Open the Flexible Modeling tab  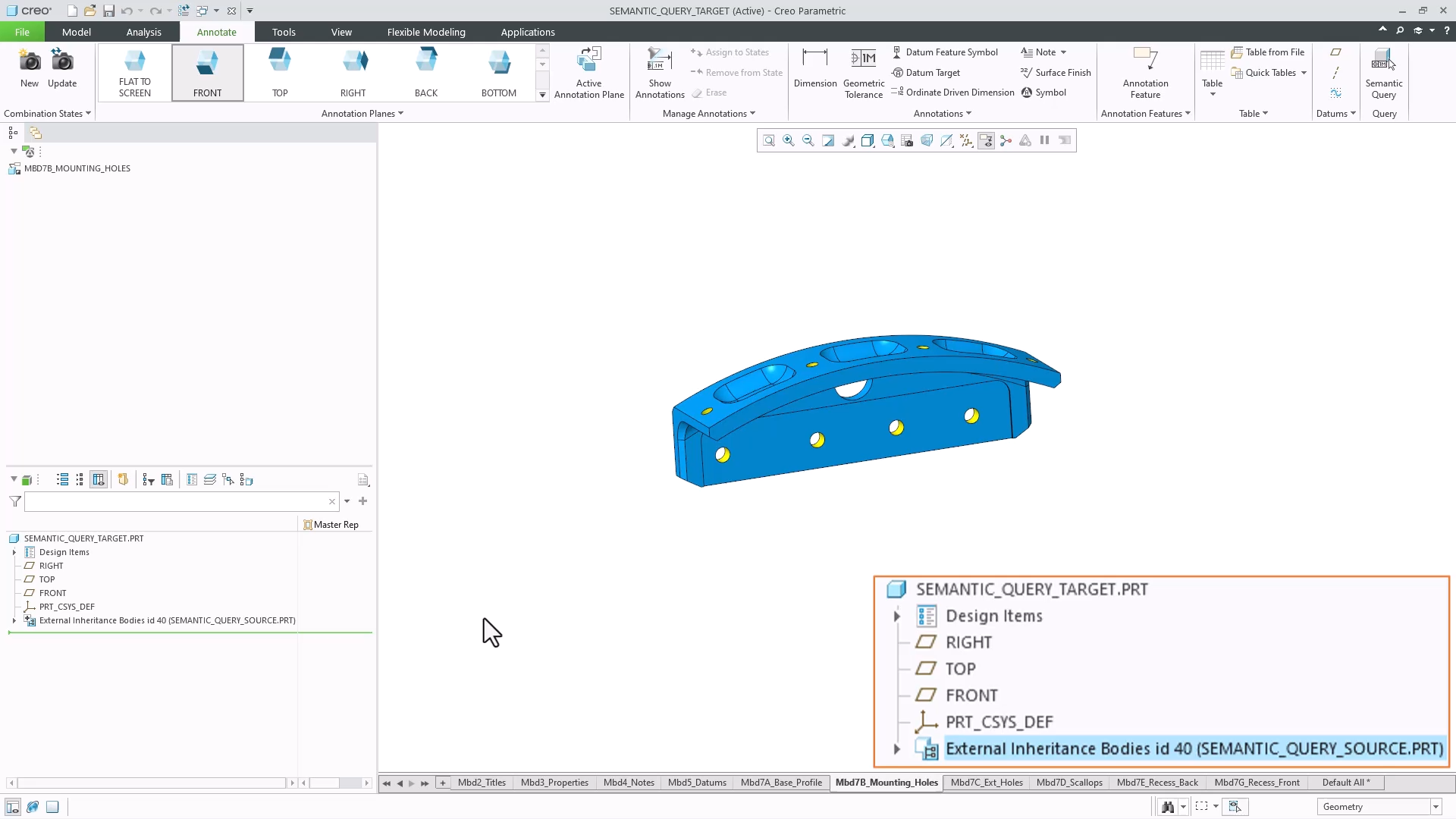point(426,32)
